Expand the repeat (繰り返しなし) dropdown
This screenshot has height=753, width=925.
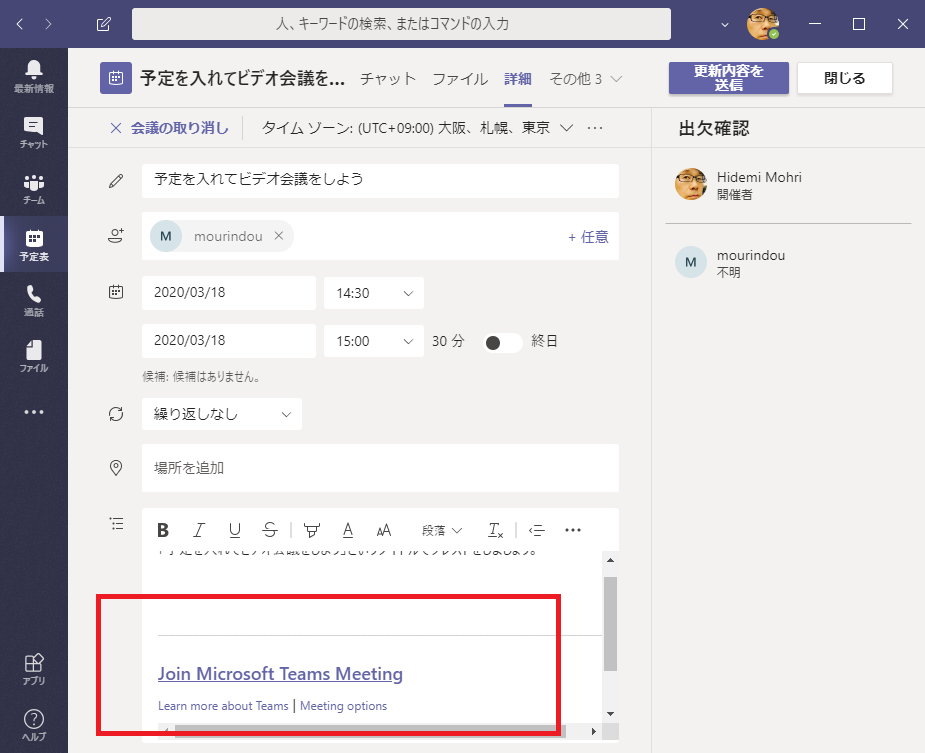tap(221, 414)
